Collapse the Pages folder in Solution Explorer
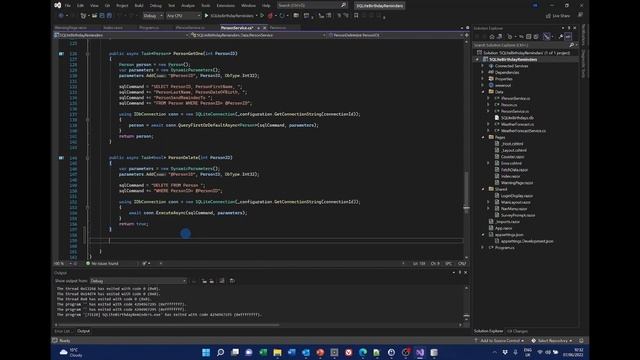Viewport: 640px width, 360px height. [483, 137]
